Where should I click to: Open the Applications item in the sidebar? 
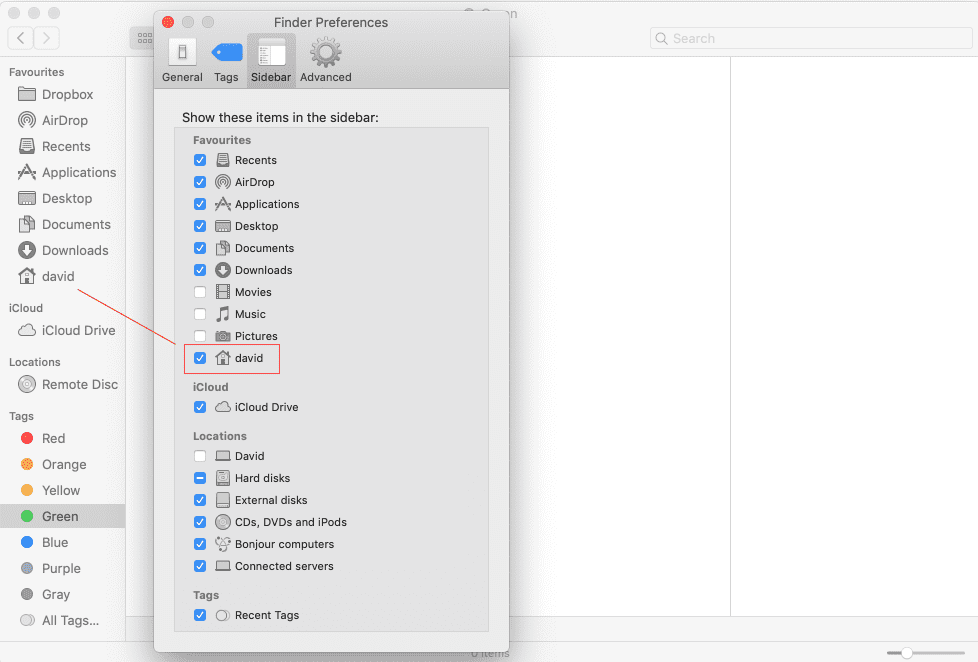(75, 172)
